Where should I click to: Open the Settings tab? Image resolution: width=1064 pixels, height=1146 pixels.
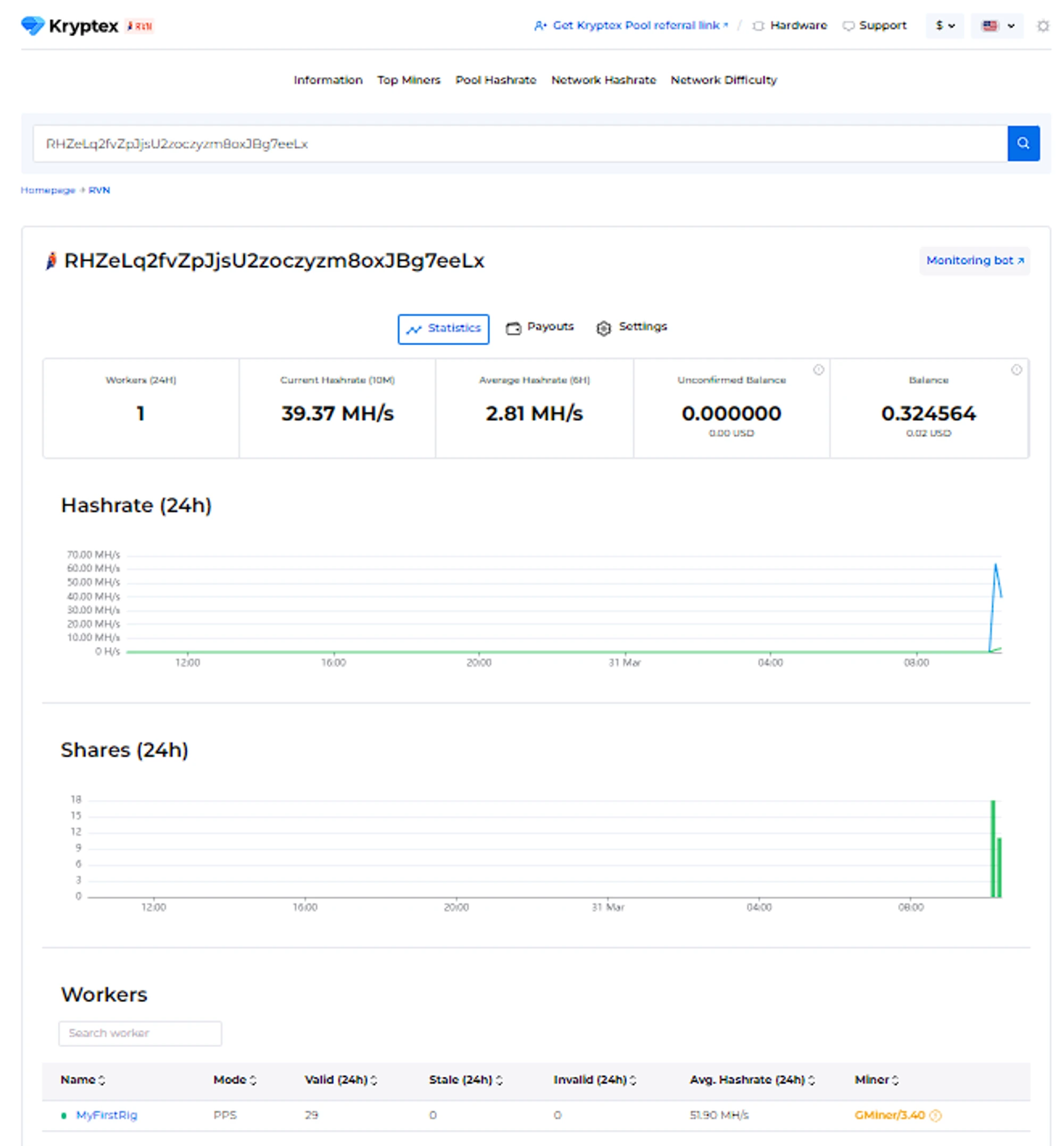point(631,327)
